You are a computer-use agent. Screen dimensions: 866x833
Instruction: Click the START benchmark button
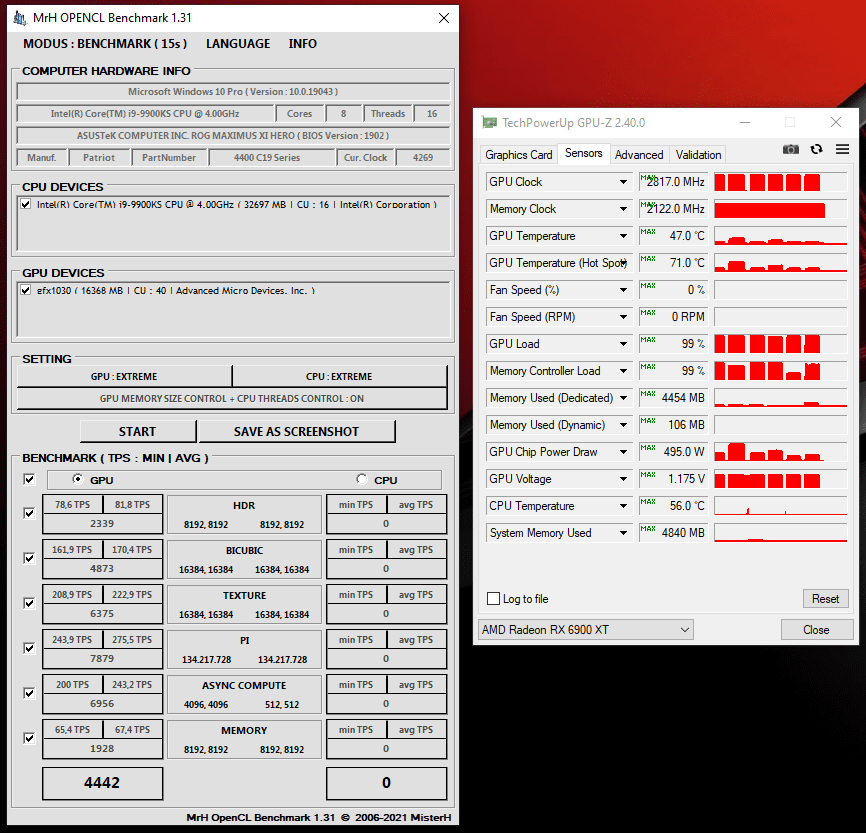click(138, 431)
